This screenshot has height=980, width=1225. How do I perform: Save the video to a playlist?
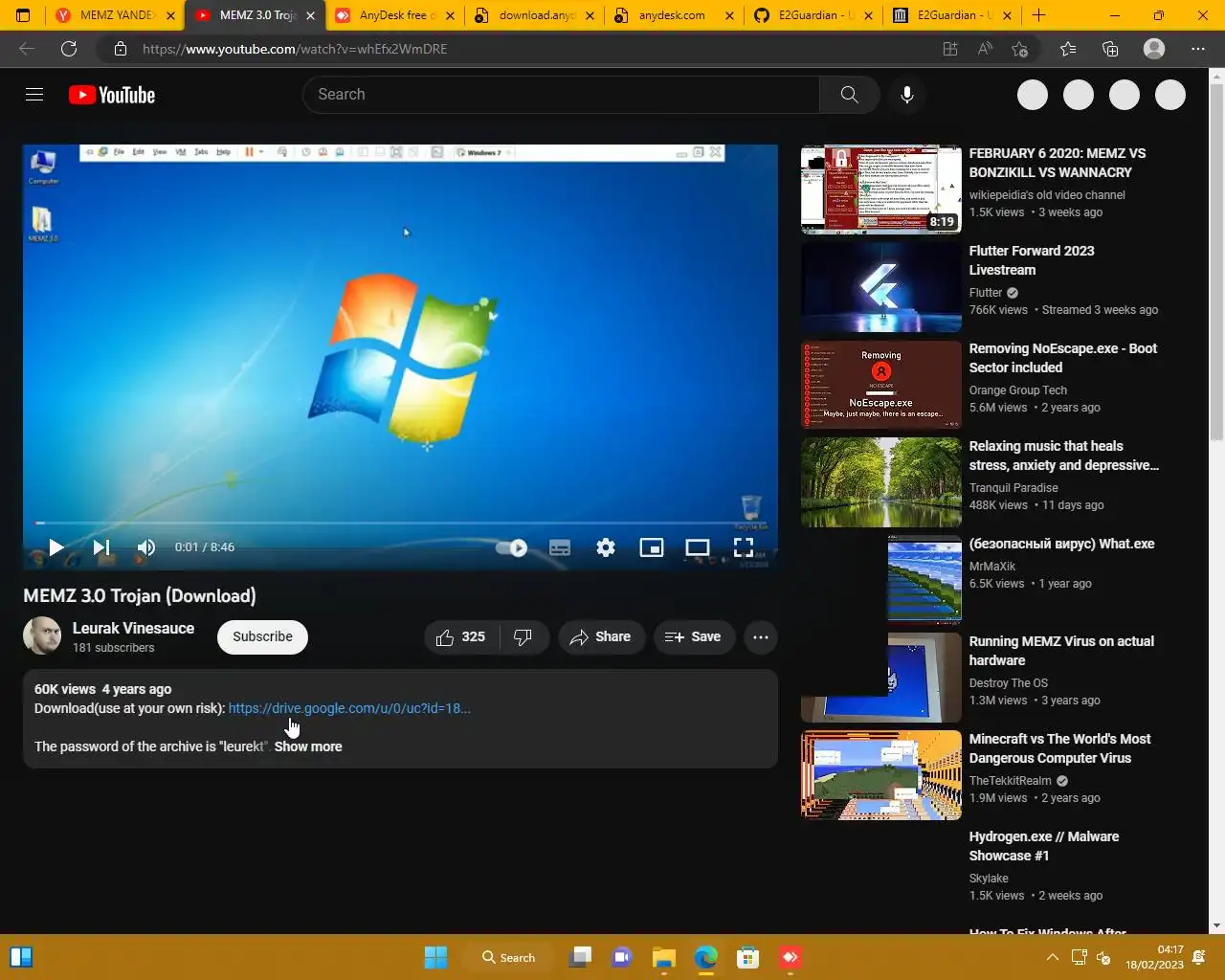694,637
